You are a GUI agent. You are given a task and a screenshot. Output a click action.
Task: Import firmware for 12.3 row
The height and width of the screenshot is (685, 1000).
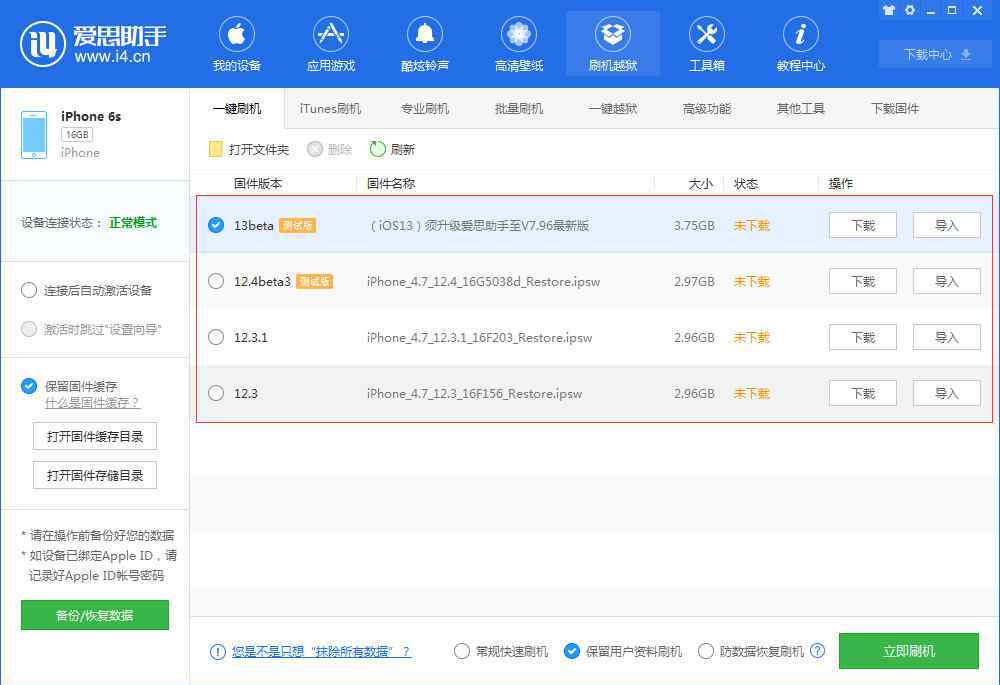coord(946,393)
